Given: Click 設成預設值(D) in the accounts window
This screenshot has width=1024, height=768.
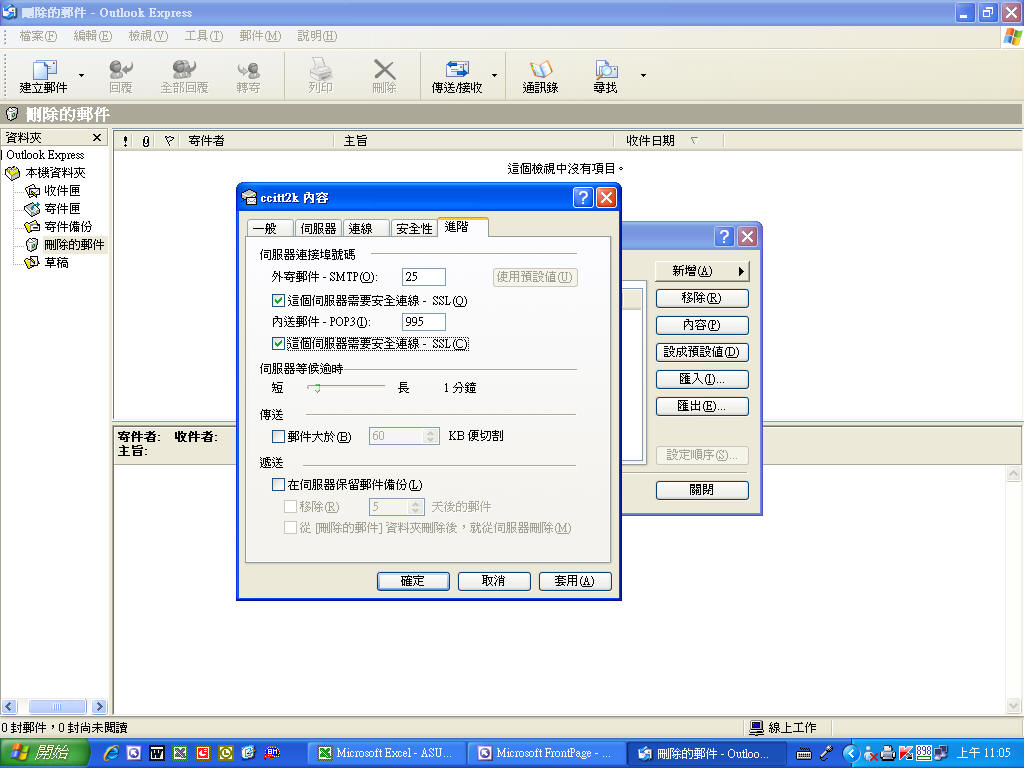Looking at the screenshot, I should tap(702, 352).
